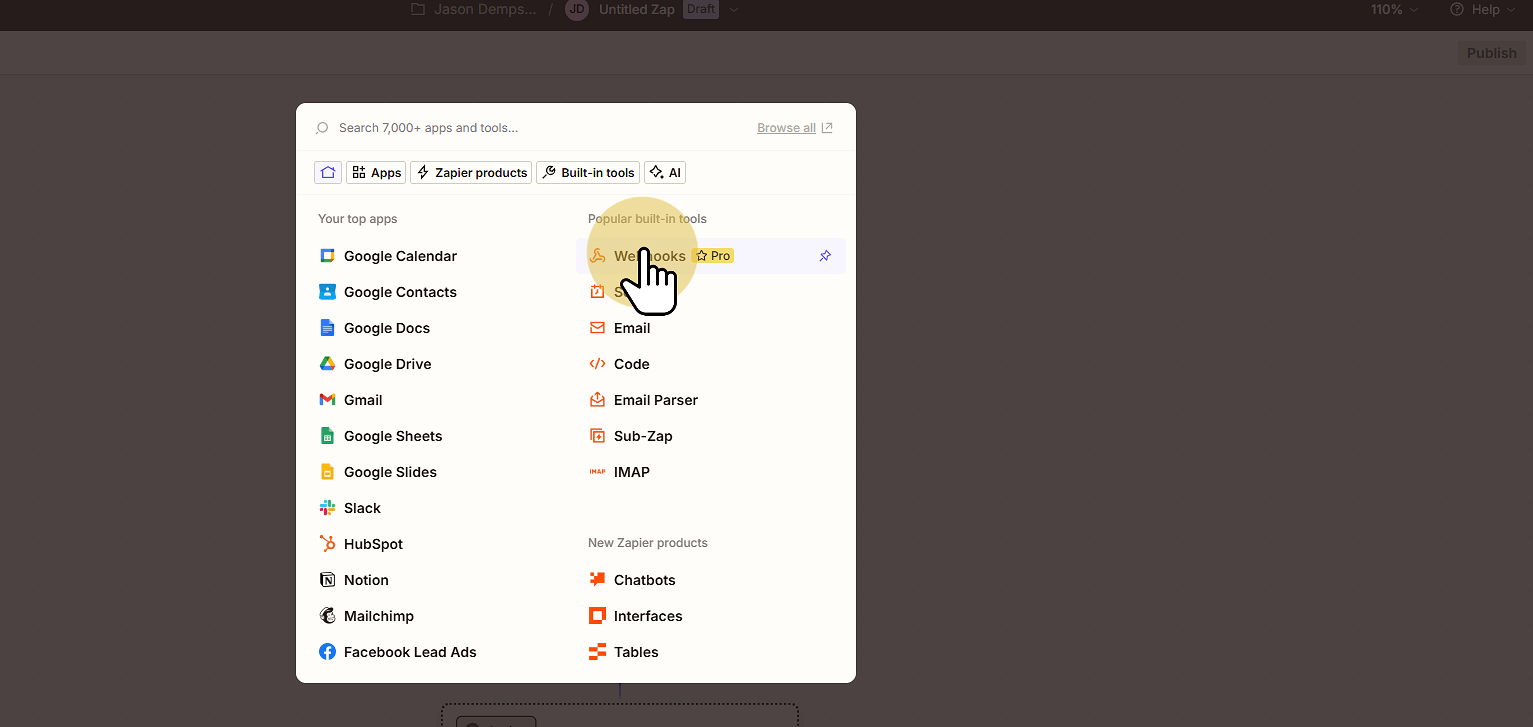Pick the Mailchimp icon
This screenshot has width=1533, height=727.
[x=327, y=616]
